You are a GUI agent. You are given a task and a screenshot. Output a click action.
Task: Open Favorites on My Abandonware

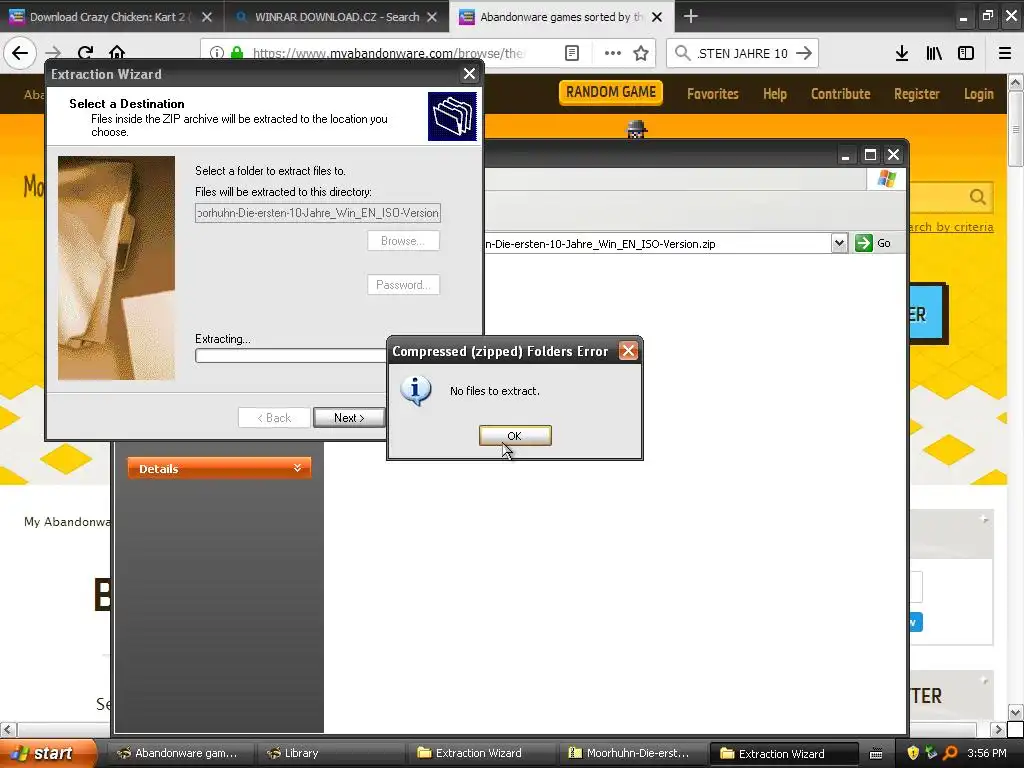point(712,94)
